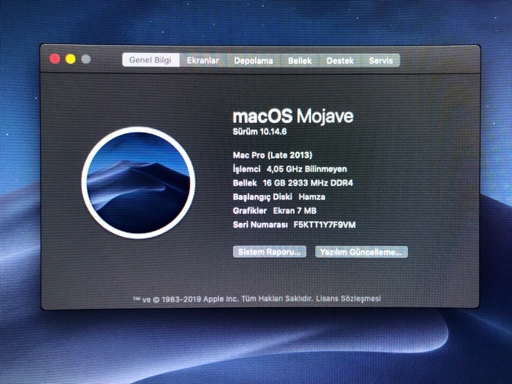Click the Sistem Raporu button
Viewport: 512px width, 384px height.
(x=269, y=252)
